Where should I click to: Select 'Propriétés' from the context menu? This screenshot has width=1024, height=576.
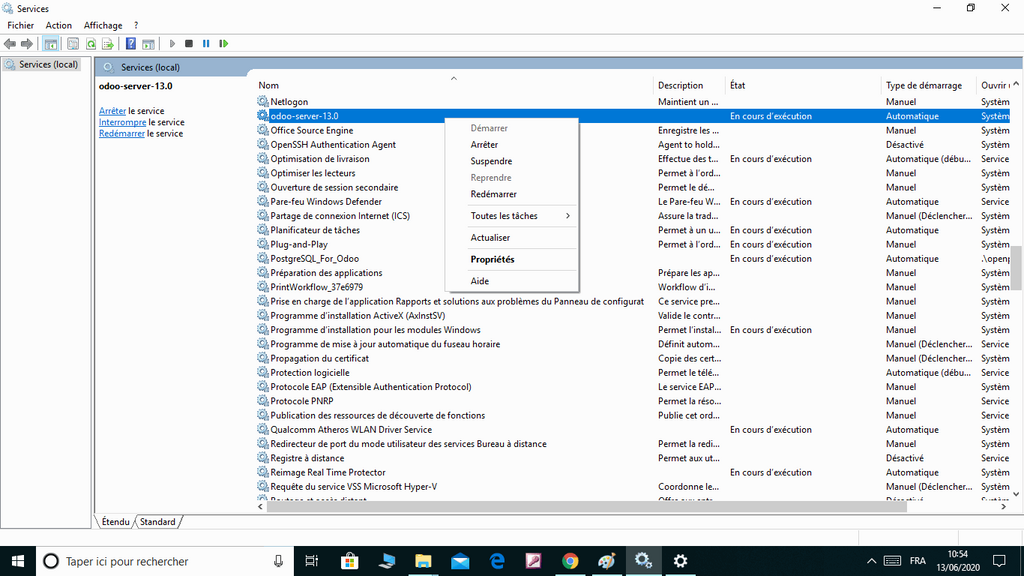492,259
